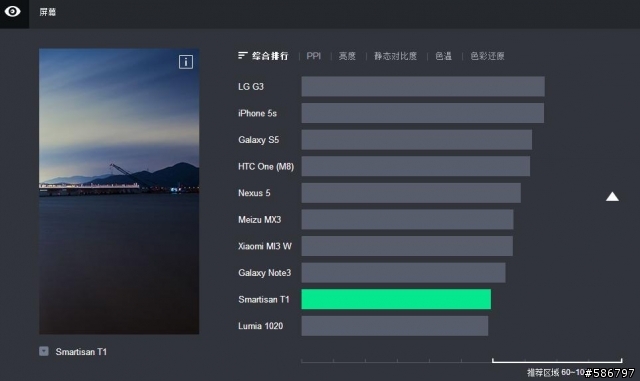Click the eye screen icon in the header
Viewport: 640px width, 381px height.
pos(13,11)
